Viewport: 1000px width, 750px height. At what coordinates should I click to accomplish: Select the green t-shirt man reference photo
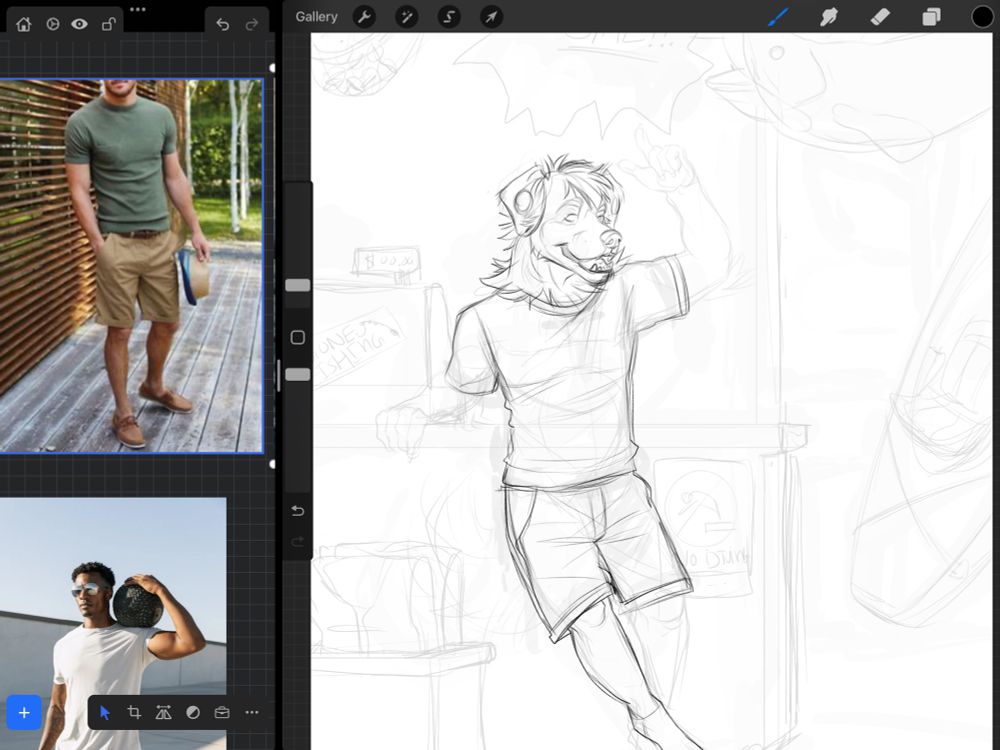pos(131,266)
